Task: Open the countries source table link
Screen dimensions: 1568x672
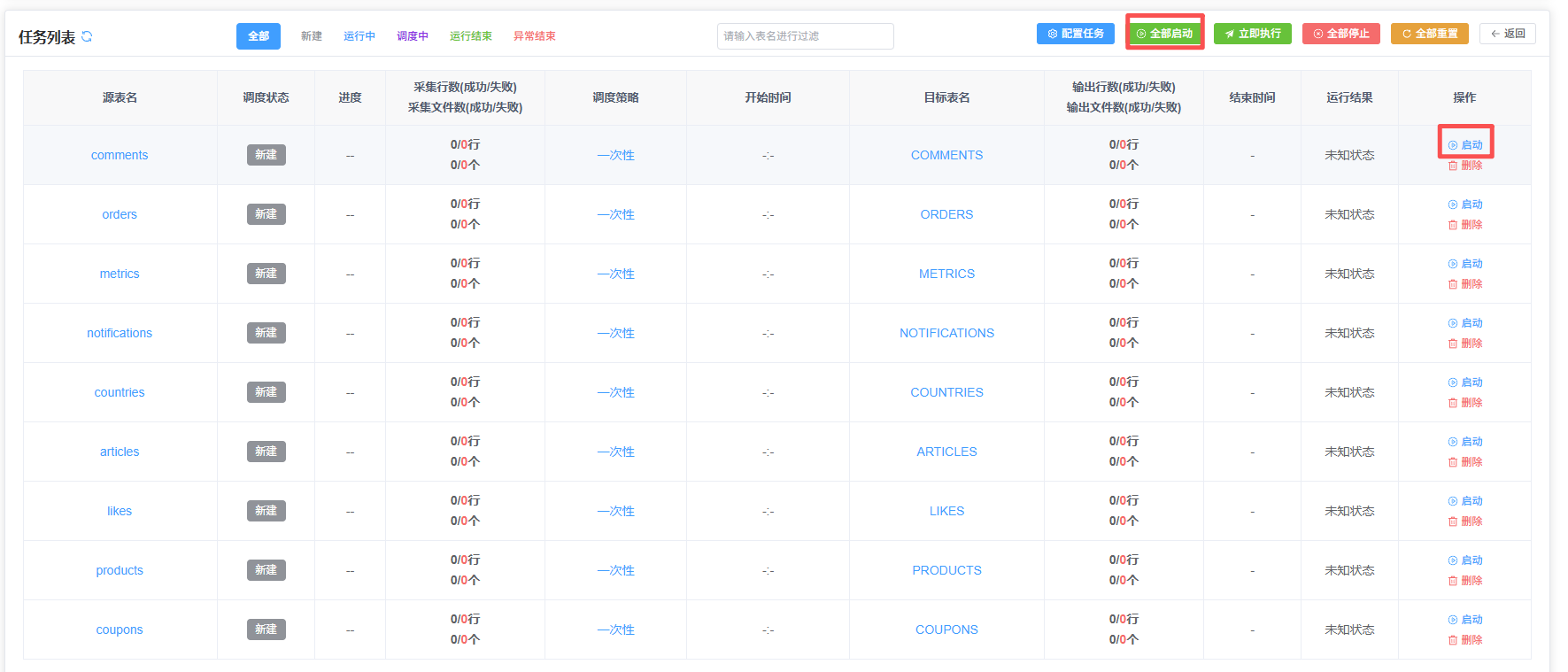Action: click(120, 392)
